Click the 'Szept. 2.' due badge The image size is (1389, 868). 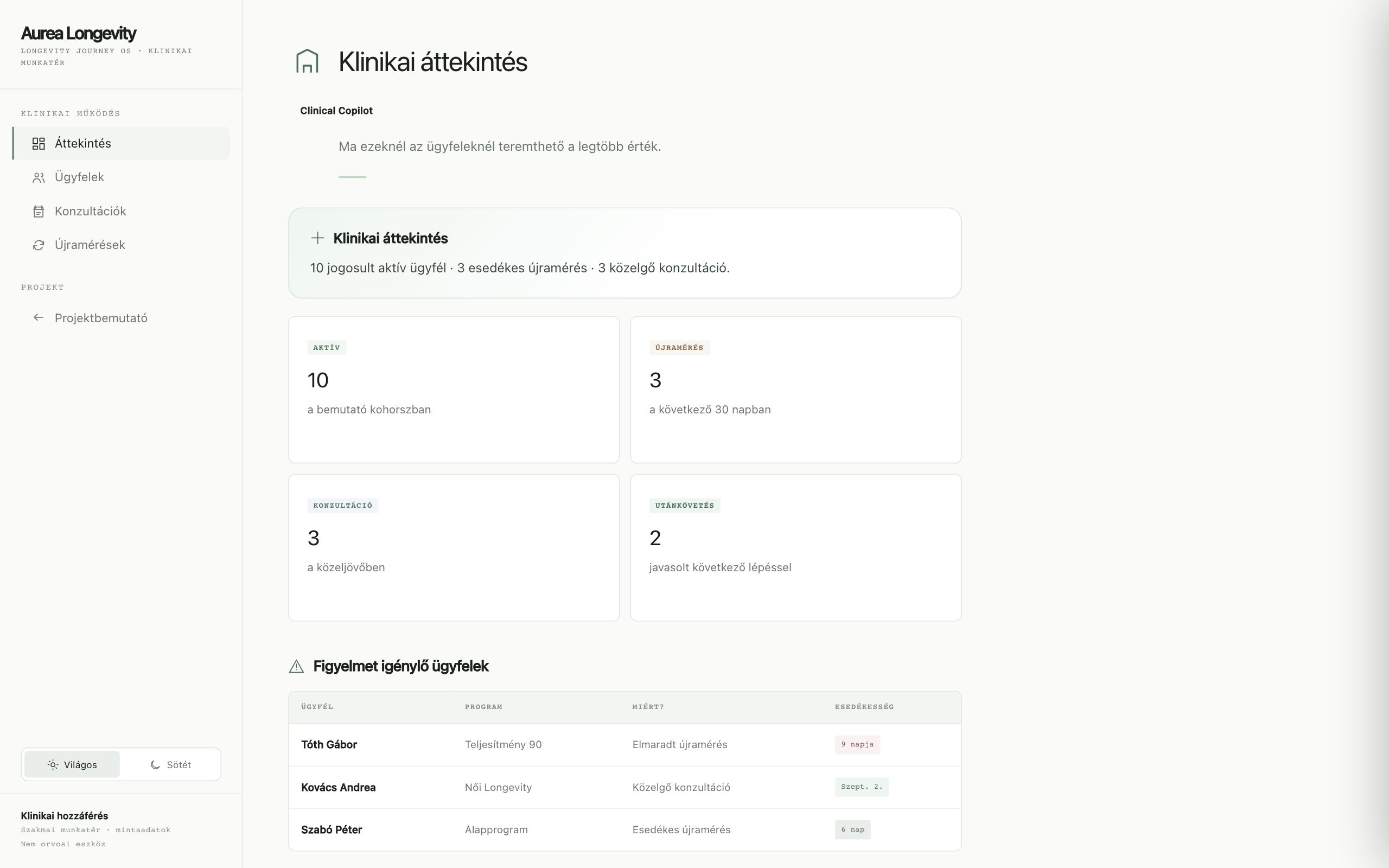(862, 787)
